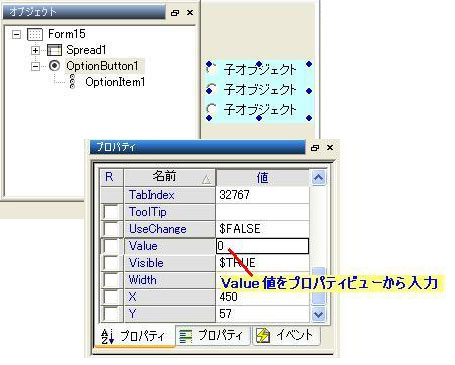455x365 pixels.
Task: Click the OptionItem1 item icon
Action: [72, 82]
